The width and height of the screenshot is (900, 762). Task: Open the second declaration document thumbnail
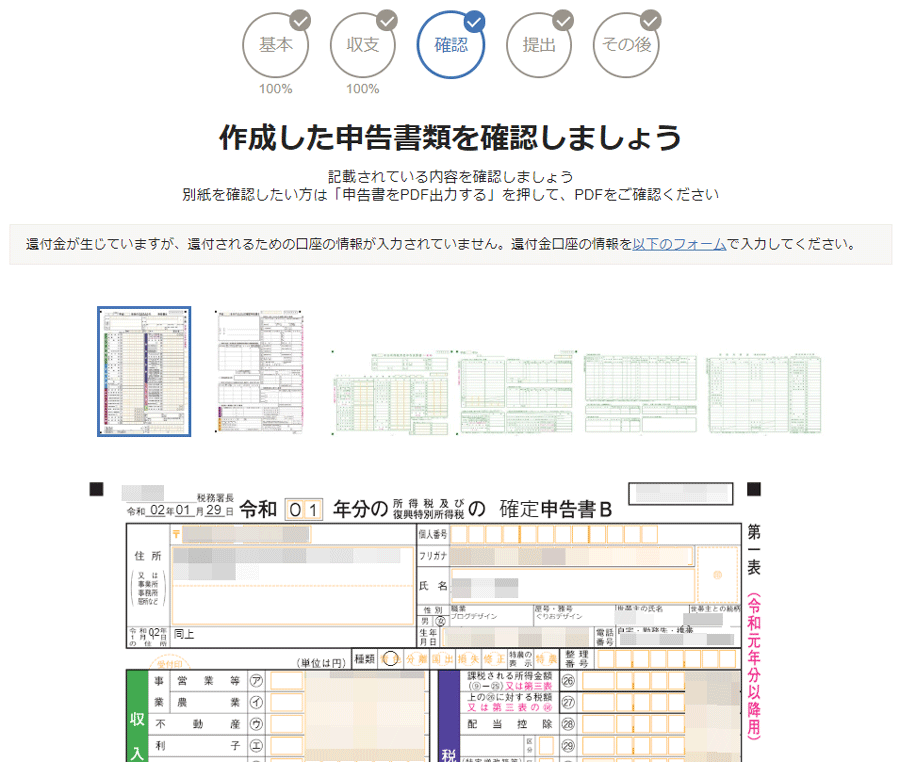click(257, 370)
